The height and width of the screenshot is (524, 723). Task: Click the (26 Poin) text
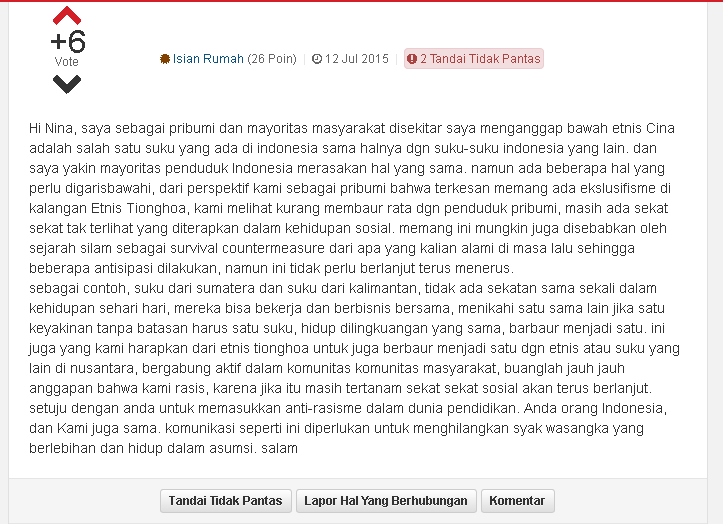[x=272, y=59]
